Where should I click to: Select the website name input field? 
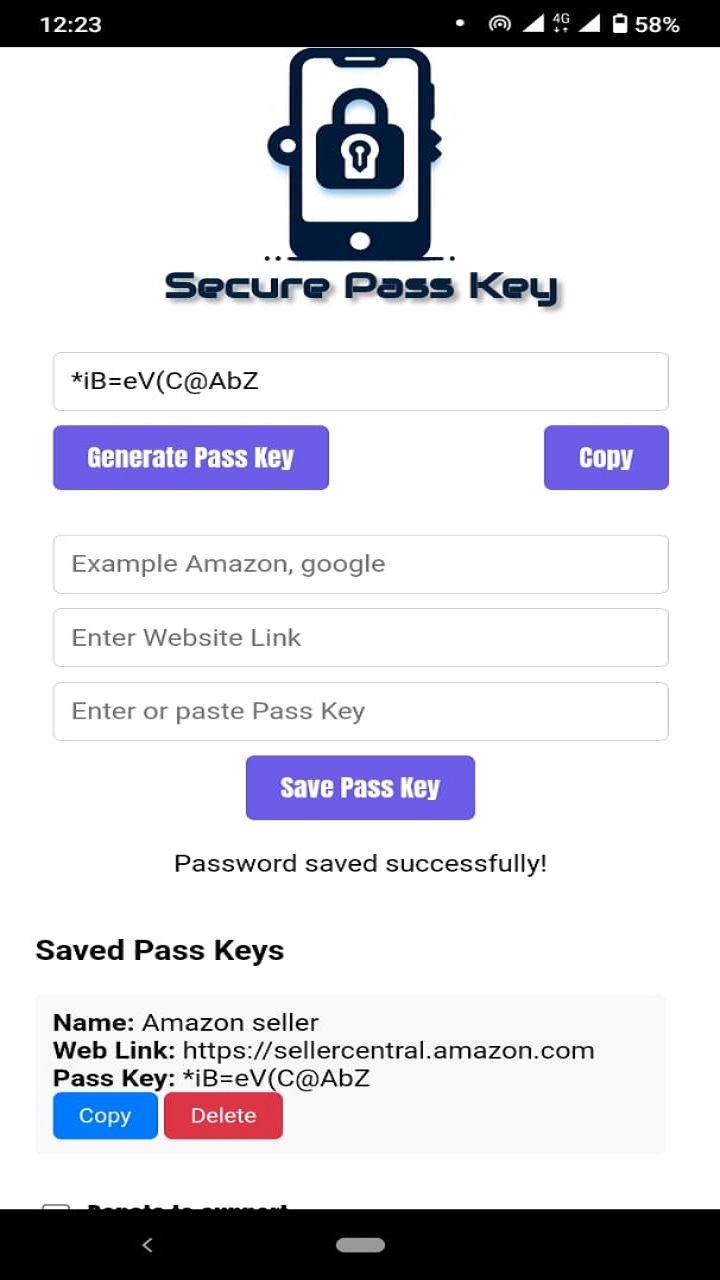[360, 563]
